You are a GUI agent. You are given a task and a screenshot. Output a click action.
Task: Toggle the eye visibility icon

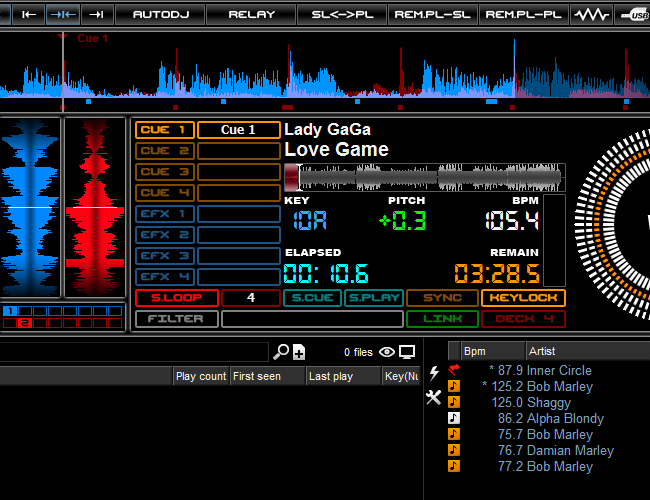(x=387, y=352)
